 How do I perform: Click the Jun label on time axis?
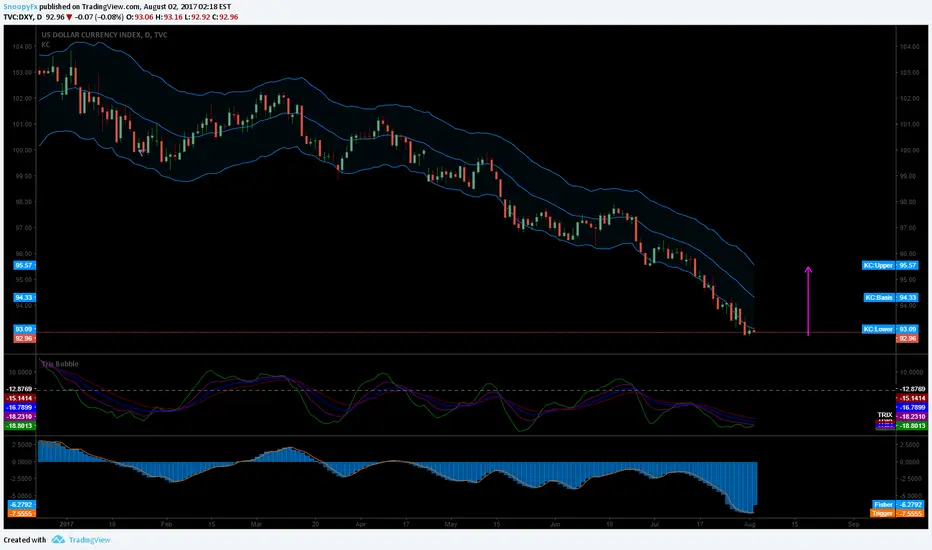tap(555, 524)
